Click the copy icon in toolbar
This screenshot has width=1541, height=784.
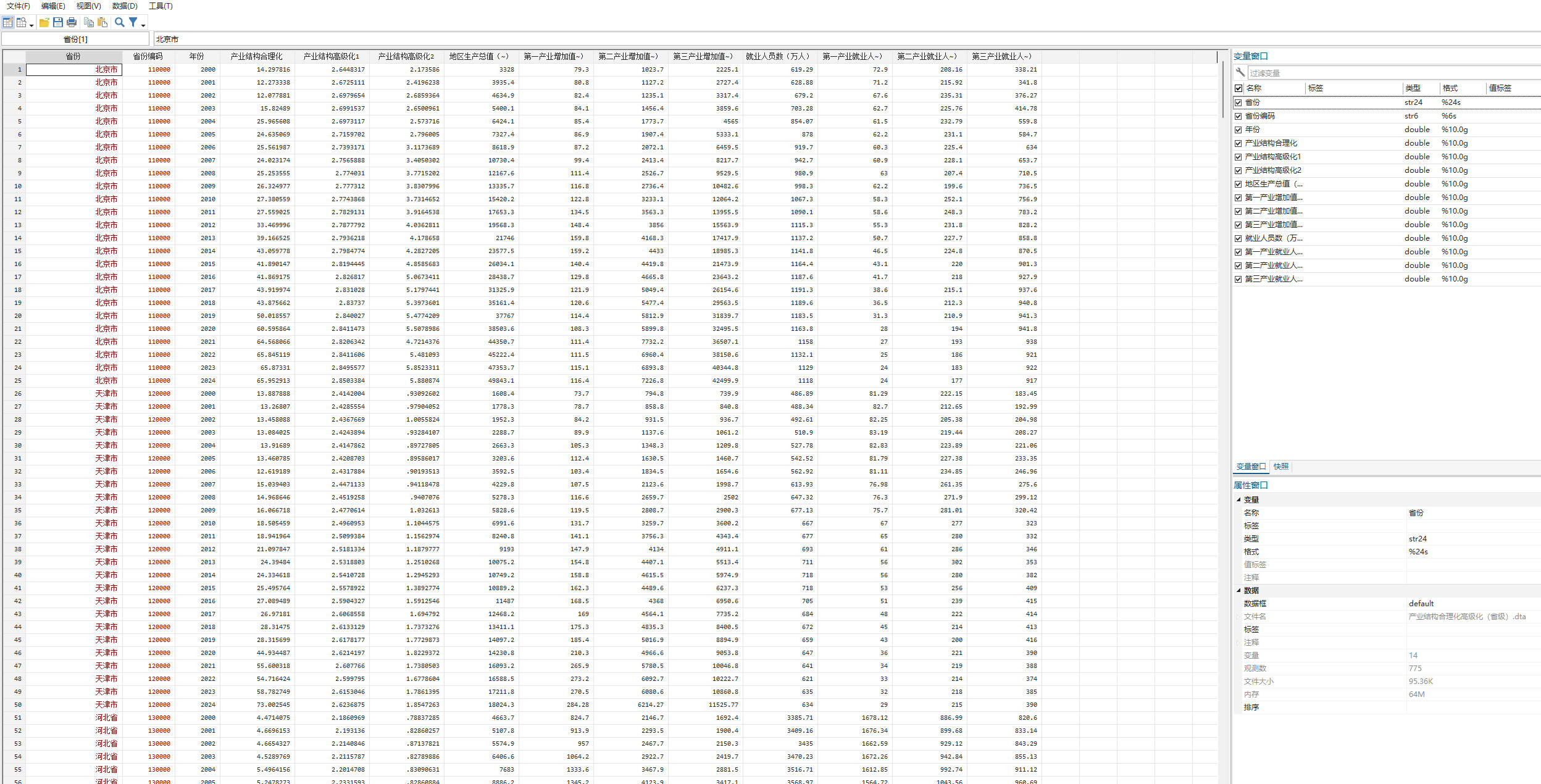89,23
